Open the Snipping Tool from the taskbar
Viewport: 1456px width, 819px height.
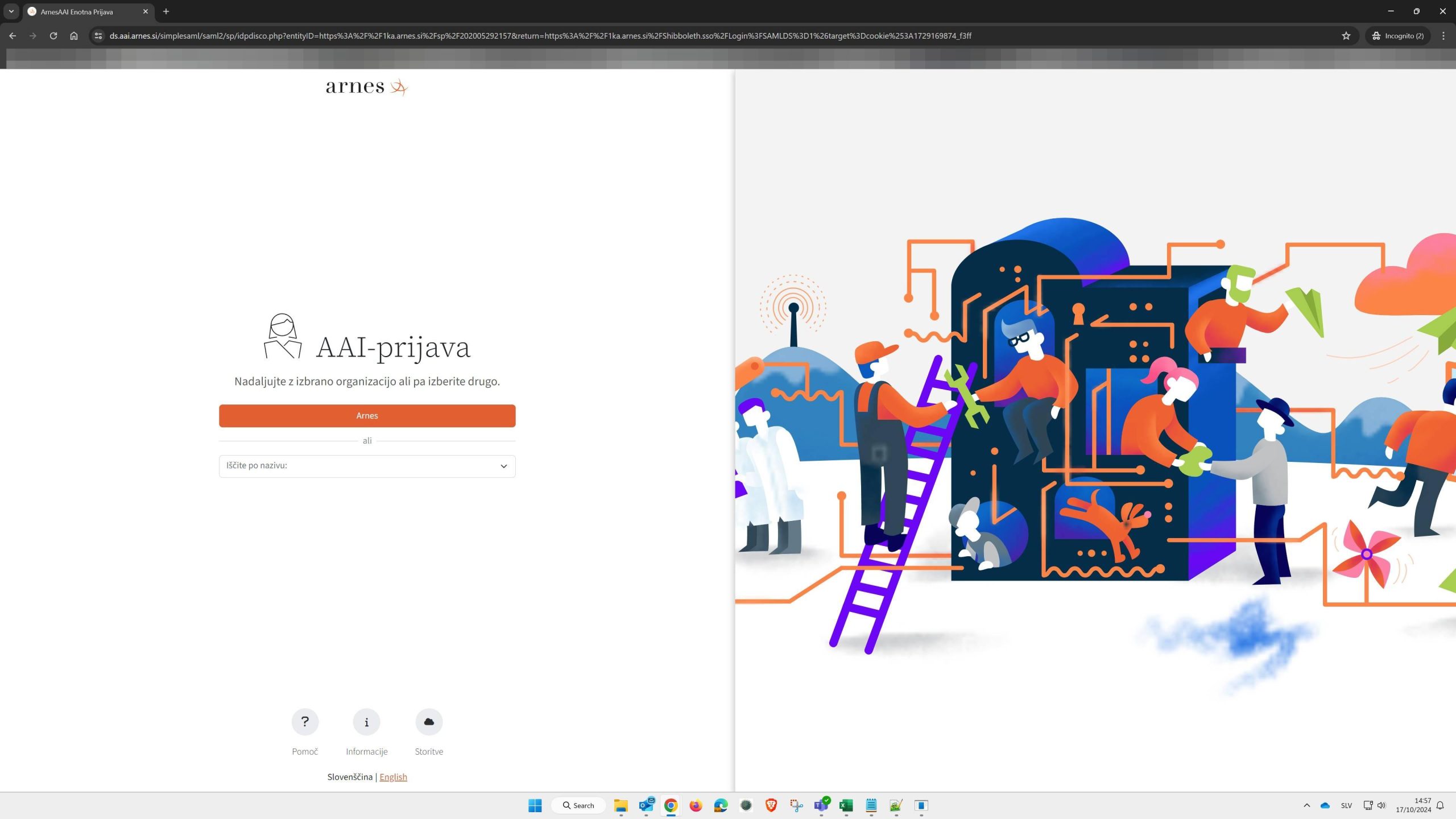pyautogui.click(x=796, y=805)
